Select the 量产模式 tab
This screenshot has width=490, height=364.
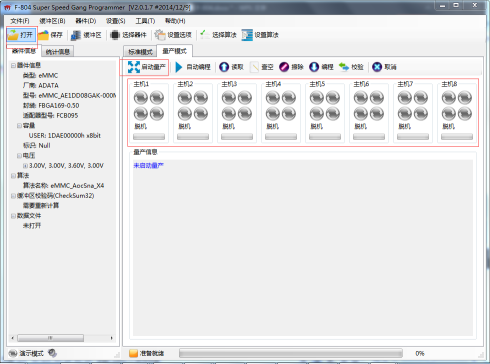[x=175, y=51]
